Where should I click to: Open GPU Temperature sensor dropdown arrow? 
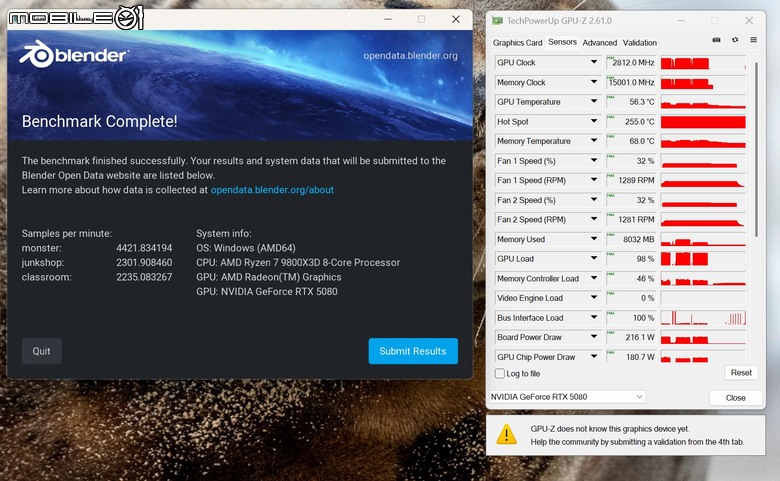tap(593, 101)
